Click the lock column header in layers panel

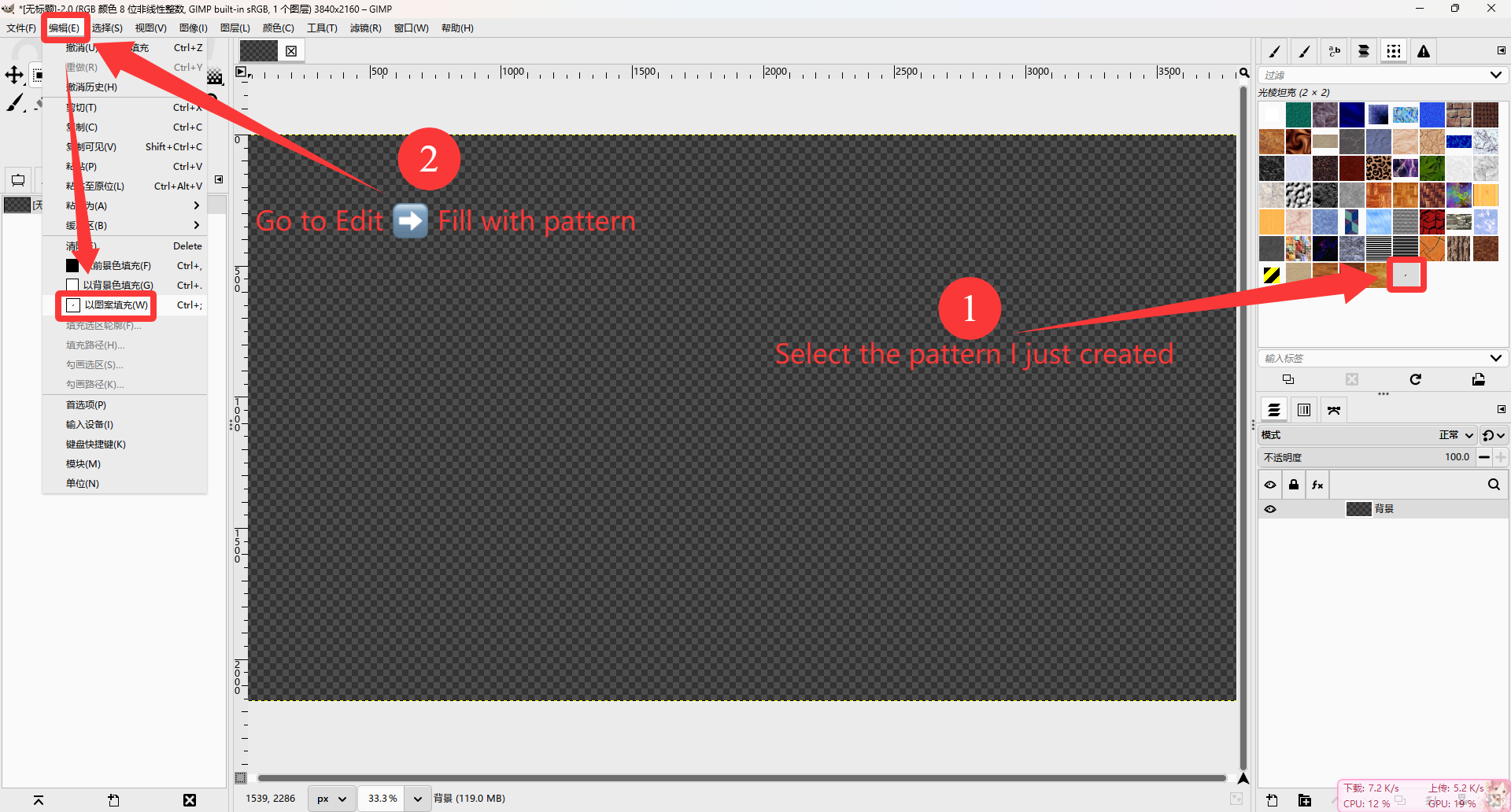tap(1294, 485)
